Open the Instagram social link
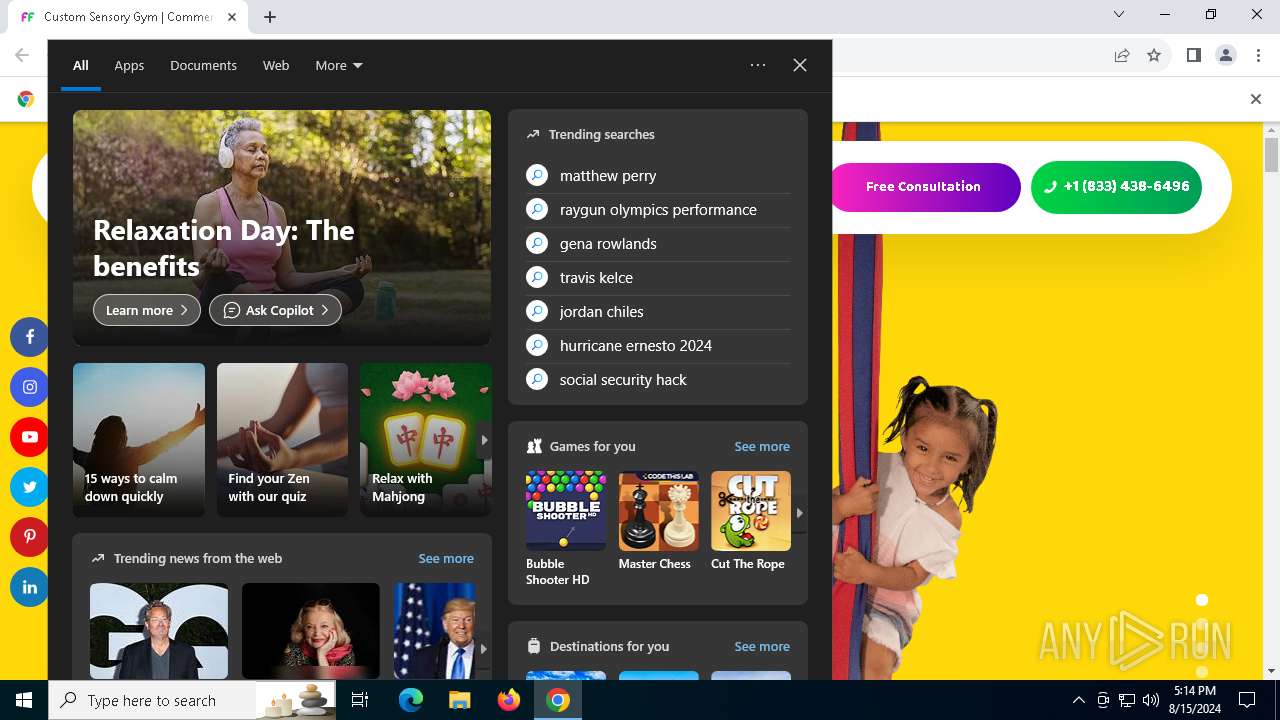Image resolution: width=1280 pixels, height=720 pixels. click(29, 387)
